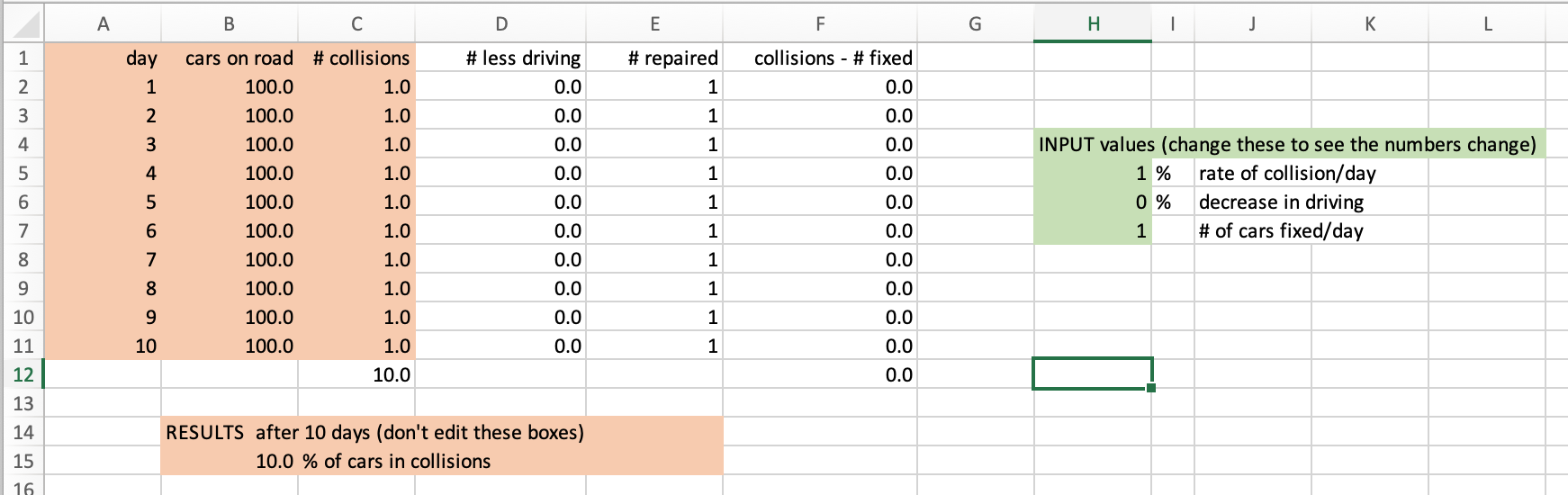Click the number of cars fixed/day input cell
Viewport: 1568px width, 495px height.
coord(1093,230)
